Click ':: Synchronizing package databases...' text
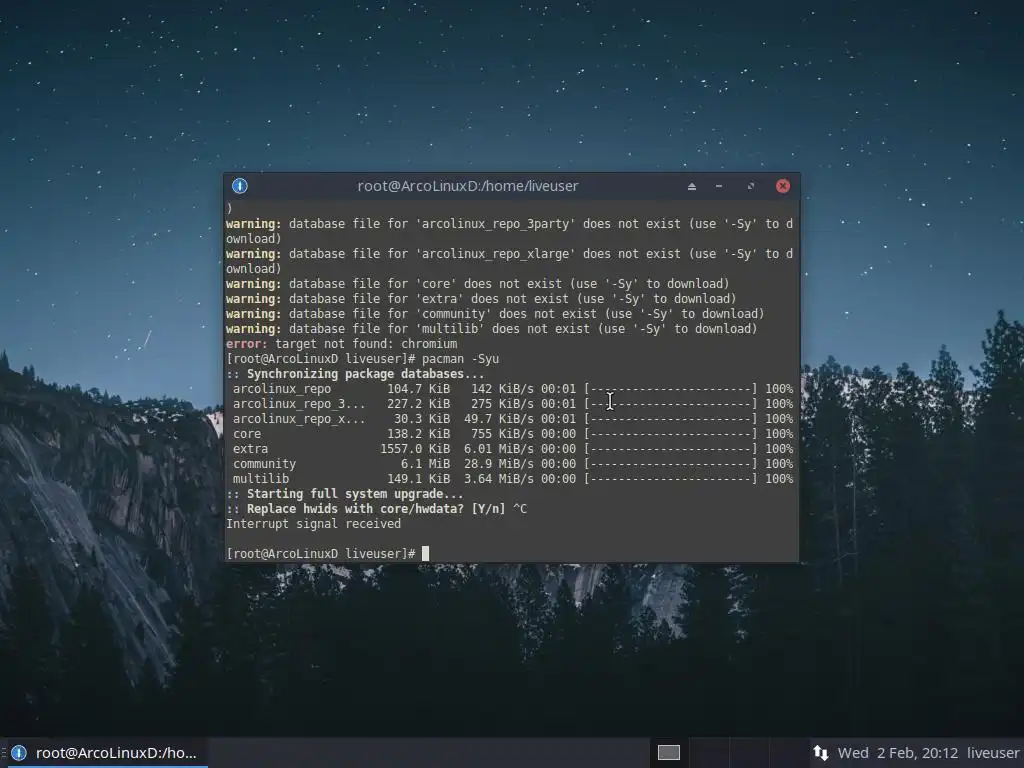Image resolution: width=1024 pixels, height=768 pixels. click(355, 374)
